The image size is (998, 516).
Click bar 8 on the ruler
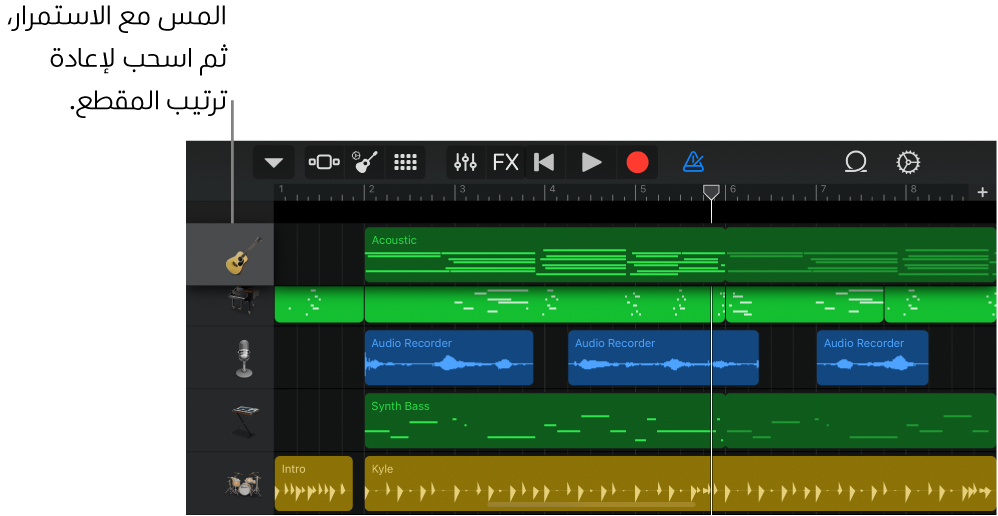point(913,189)
